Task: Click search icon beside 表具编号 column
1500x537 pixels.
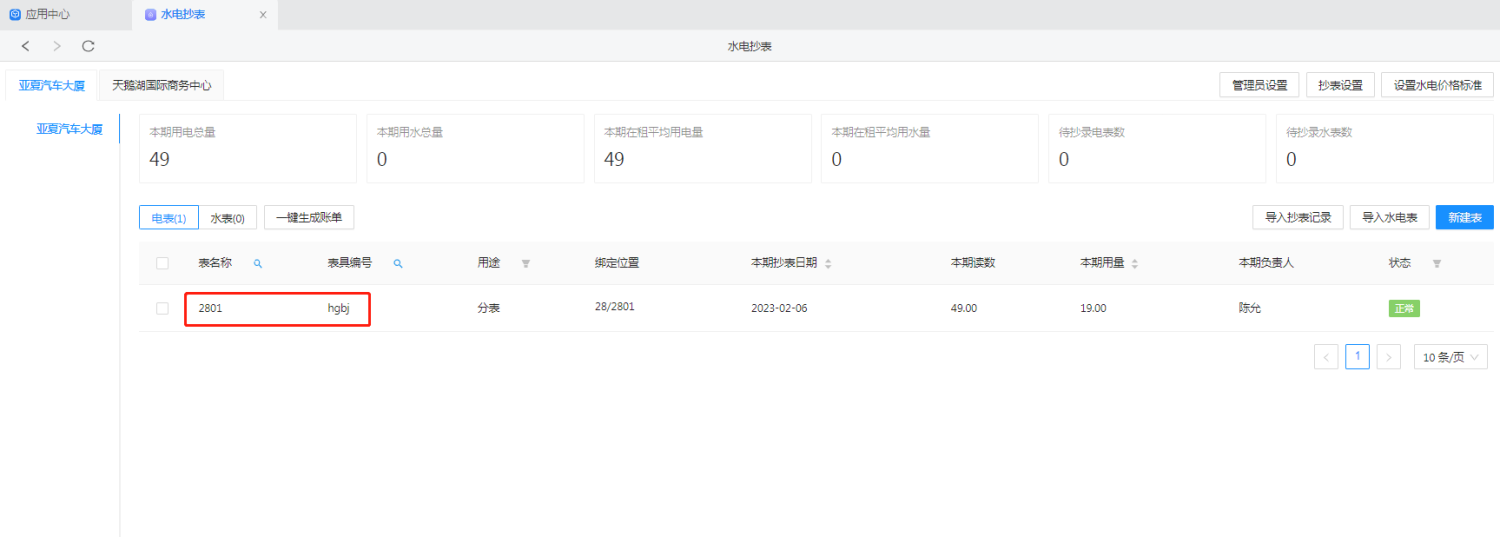Action: 397,263
